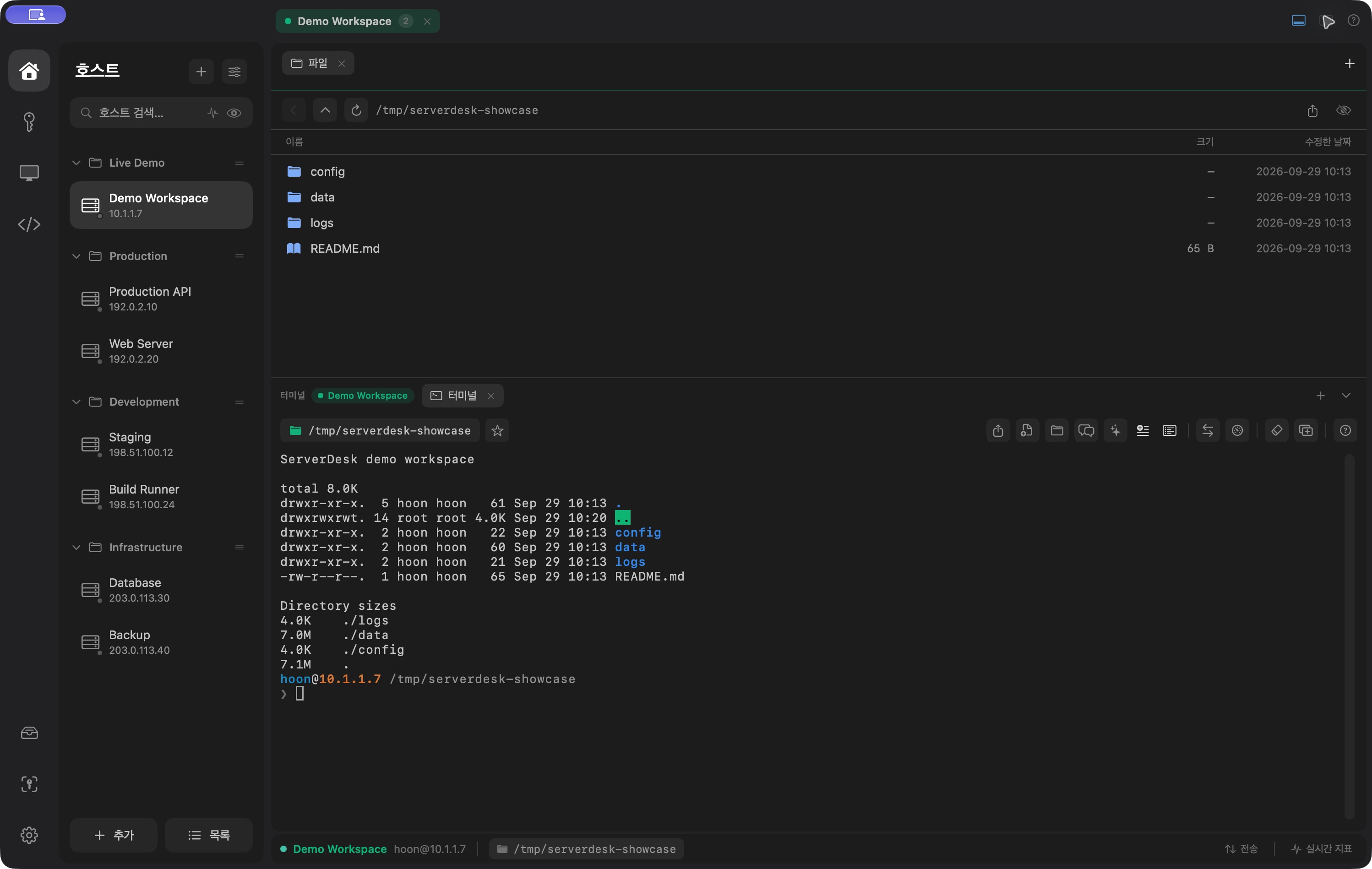
Task: Add a new terminal tab
Action: point(1321,396)
